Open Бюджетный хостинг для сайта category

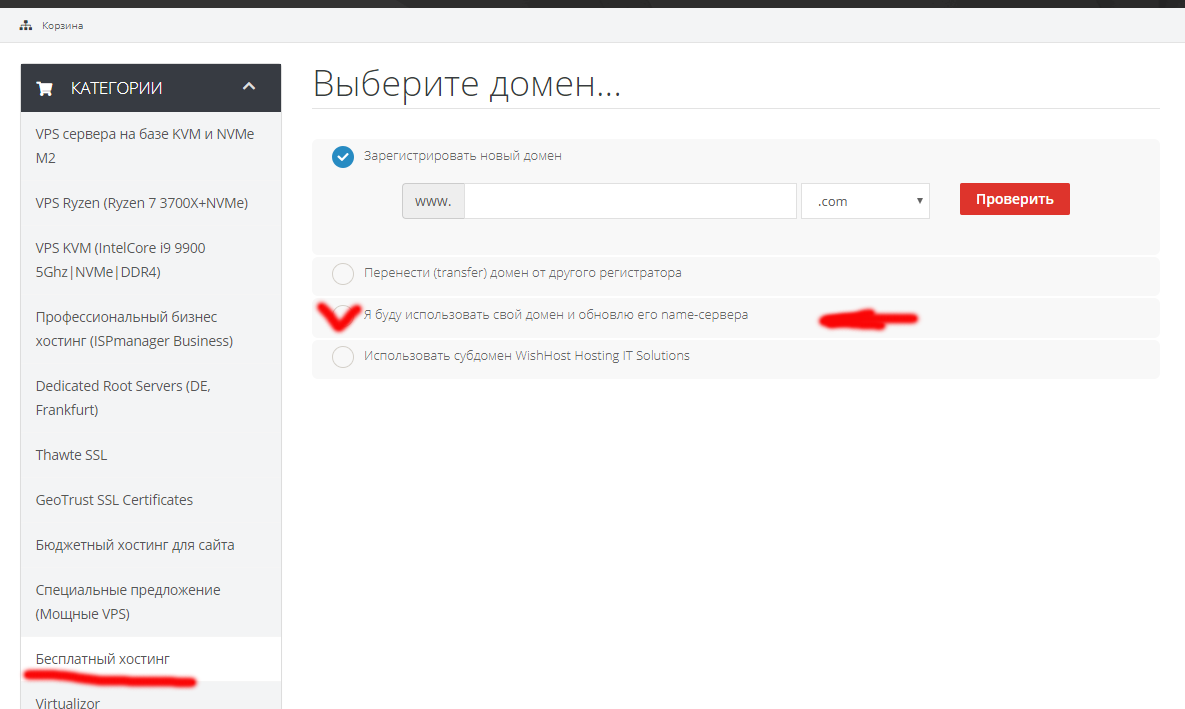coord(150,545)
